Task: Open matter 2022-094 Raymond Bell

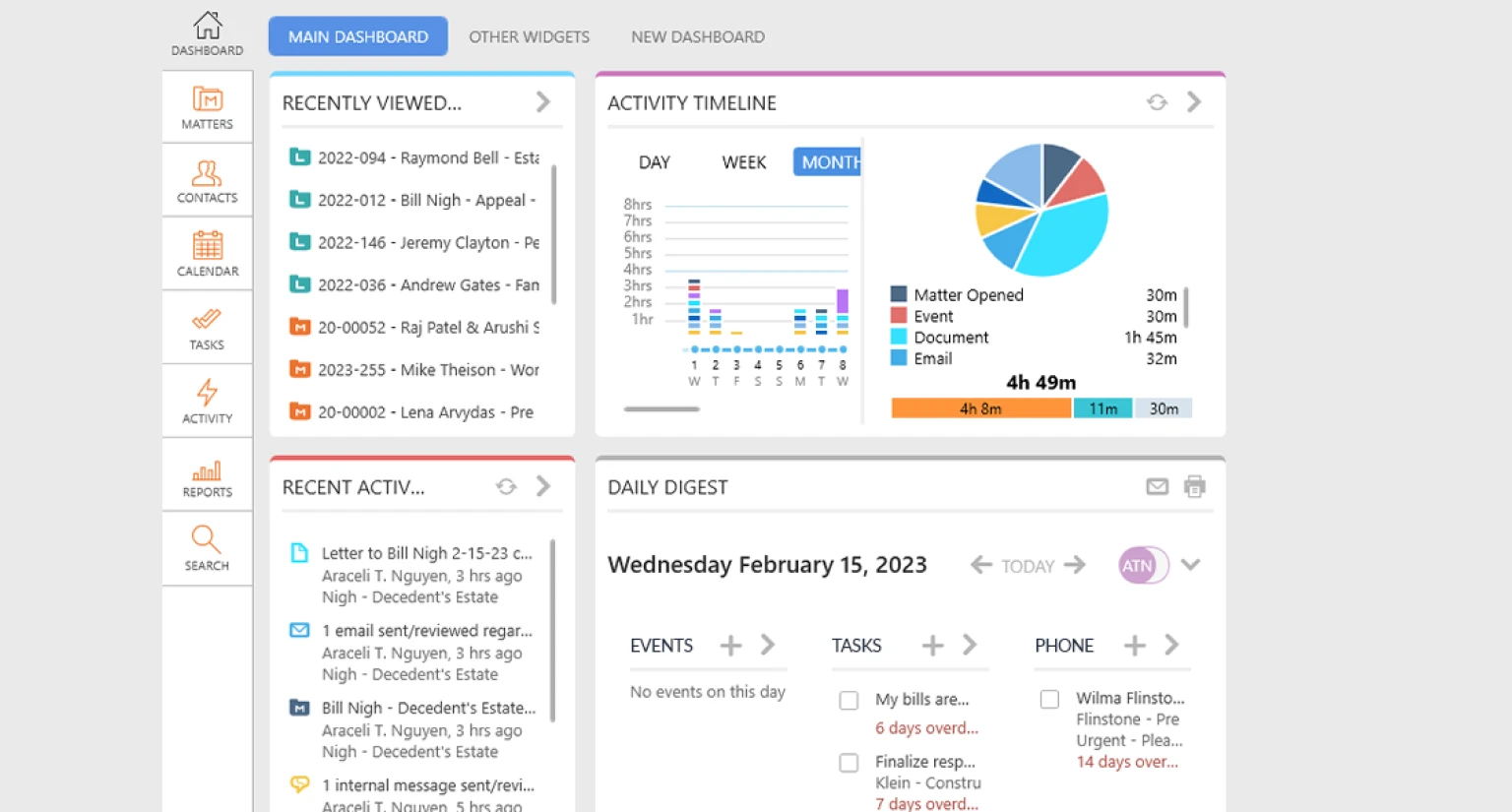Action: [x=427, y=157]
